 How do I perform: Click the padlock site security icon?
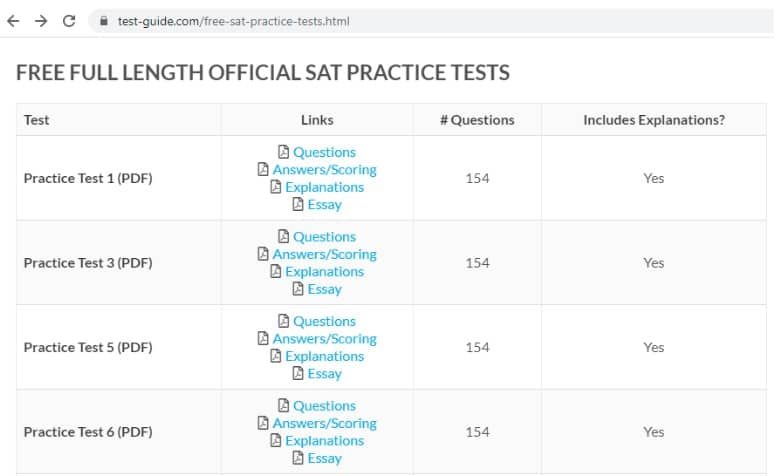click(103, 21)
